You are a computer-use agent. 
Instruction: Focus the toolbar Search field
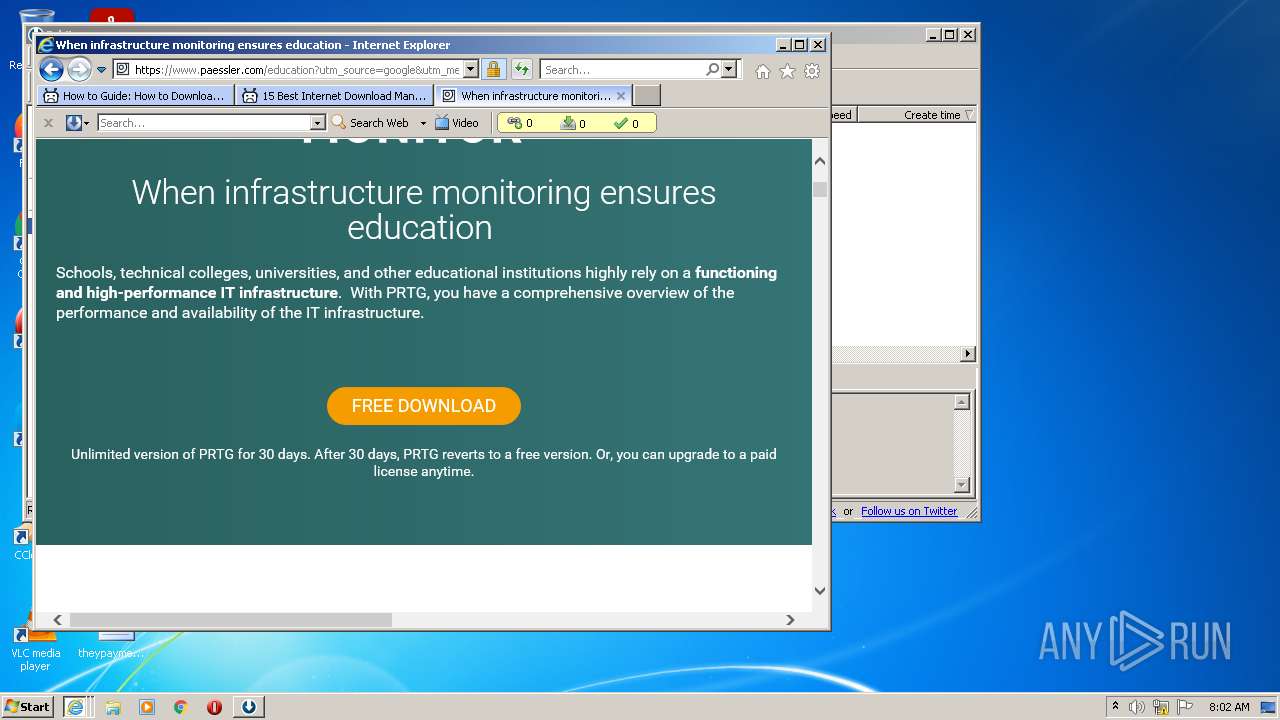204,123
